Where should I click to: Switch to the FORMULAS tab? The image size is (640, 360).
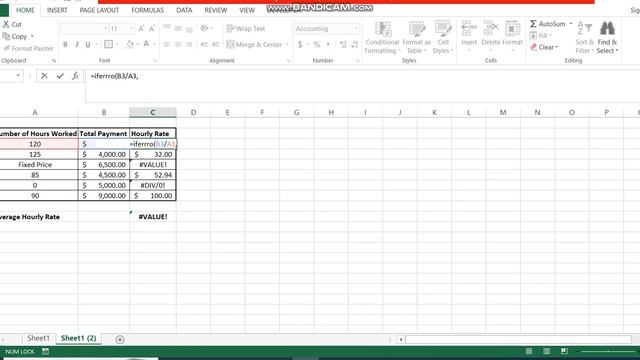point(147,10)
